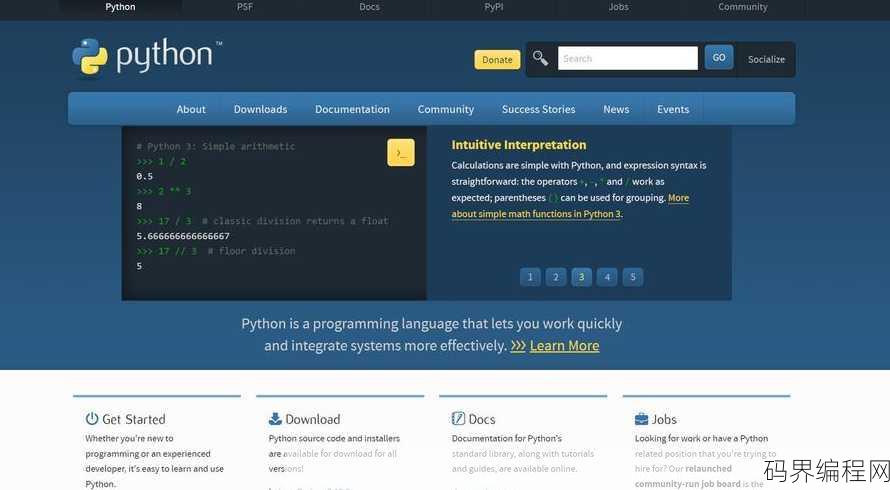
Task: Click the Download heading
Action: (313, 419)
